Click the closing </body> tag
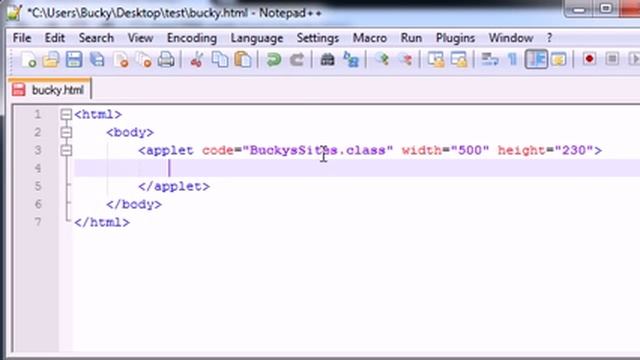 click(x=134, y=204)
